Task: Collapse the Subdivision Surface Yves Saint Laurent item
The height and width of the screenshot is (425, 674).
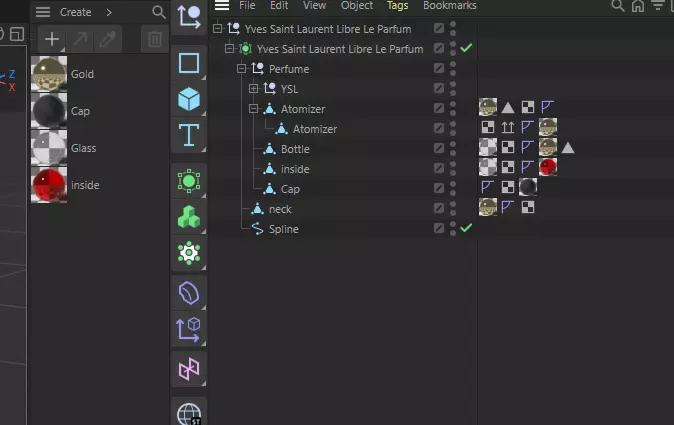Action: [x=230, y=49]
